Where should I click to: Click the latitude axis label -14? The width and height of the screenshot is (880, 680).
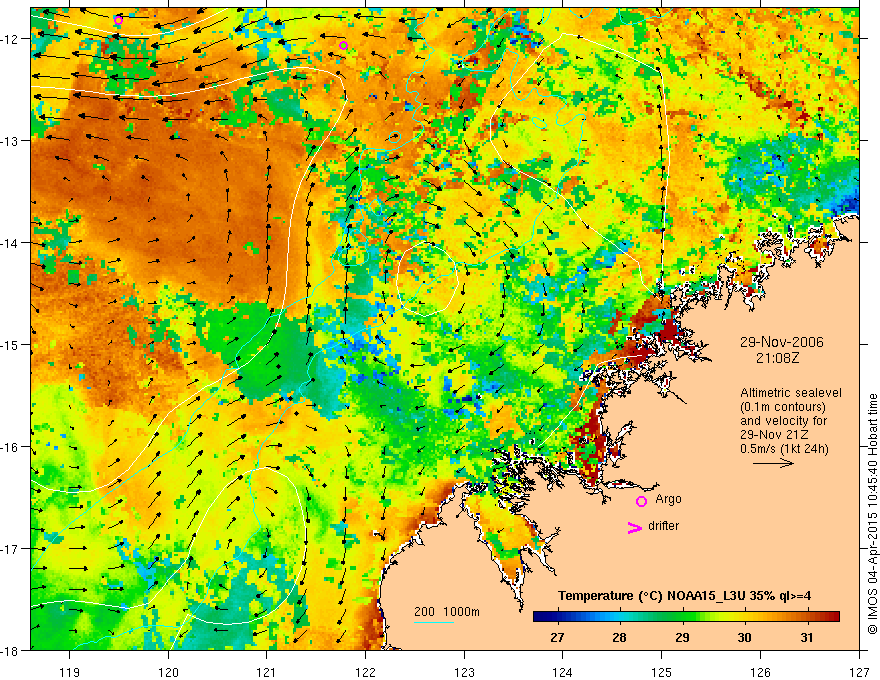[11, 243]
